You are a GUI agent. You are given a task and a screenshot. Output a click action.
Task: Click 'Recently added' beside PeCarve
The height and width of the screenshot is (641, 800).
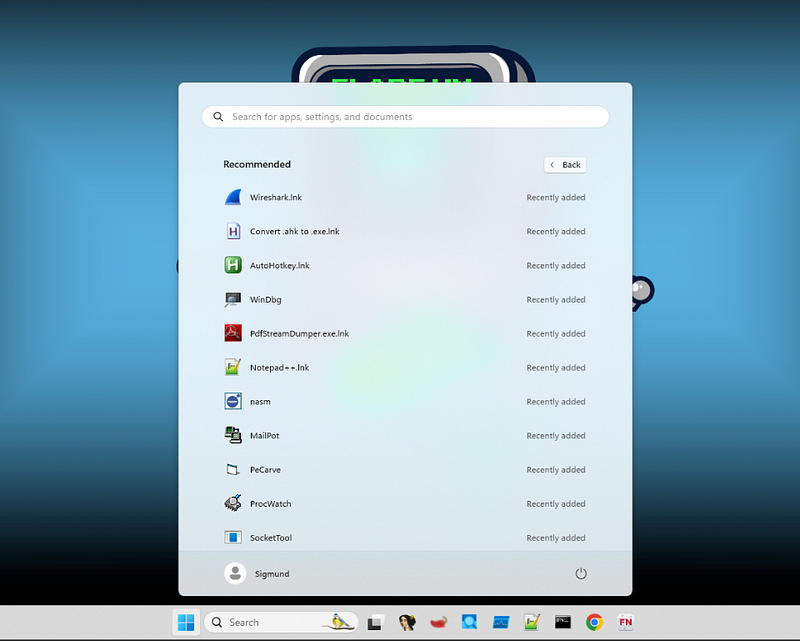coord(556,470)
